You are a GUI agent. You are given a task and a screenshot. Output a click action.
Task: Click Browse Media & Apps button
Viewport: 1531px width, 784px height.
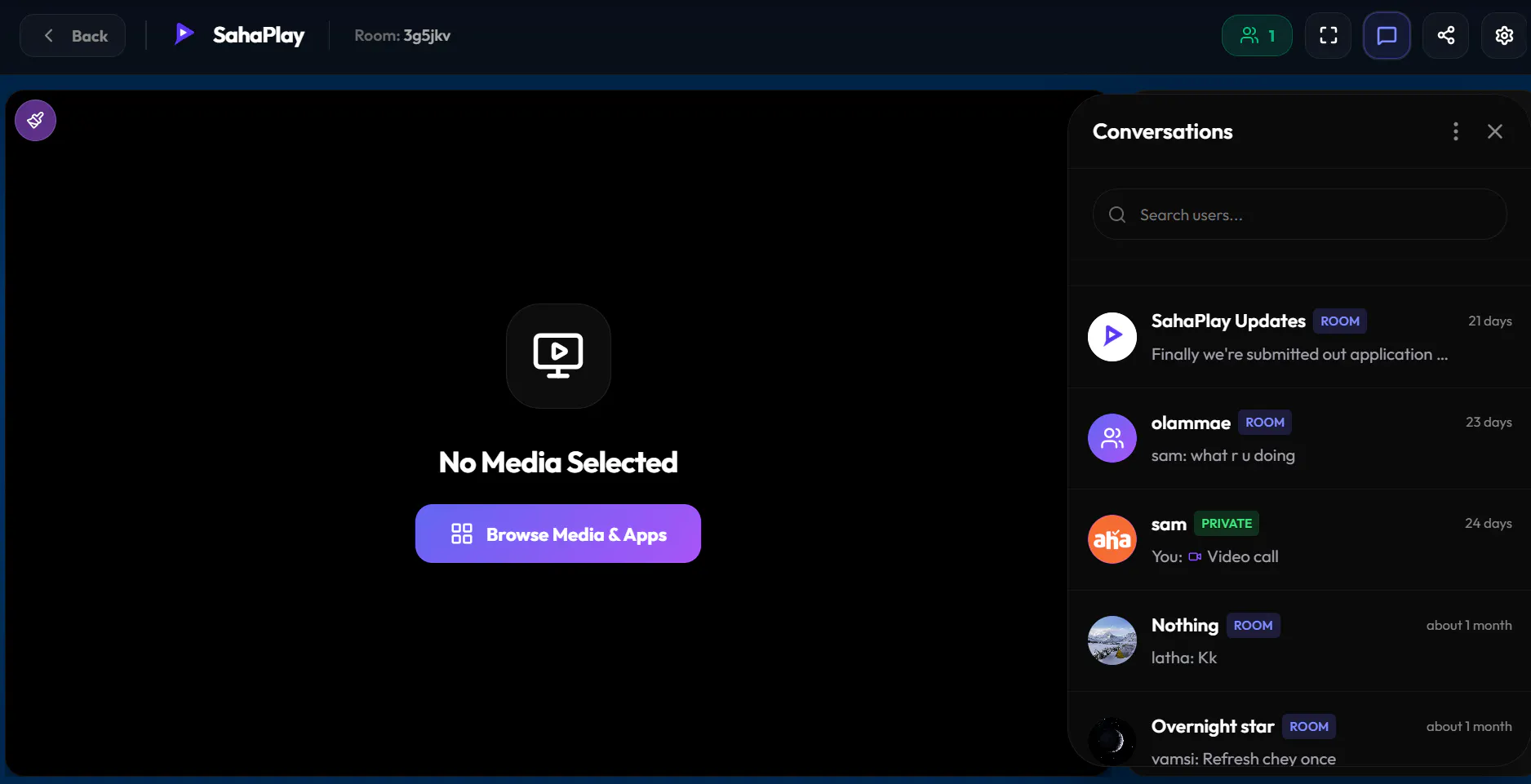(x=558, y=534)
